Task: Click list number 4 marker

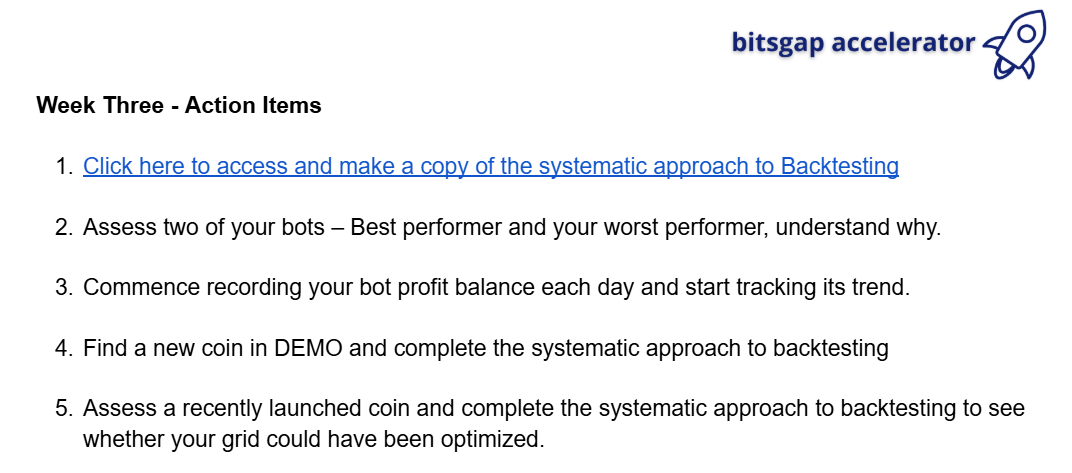Action: (x=64, y=349)
